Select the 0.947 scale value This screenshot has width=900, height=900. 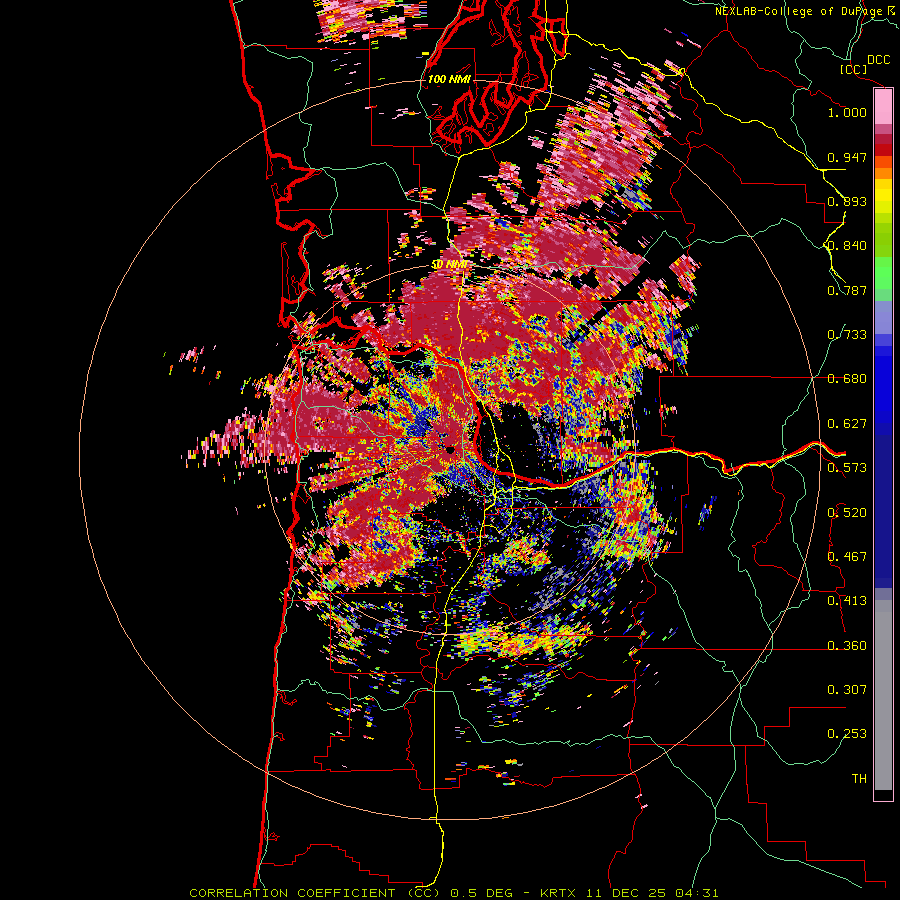tap(847, 157)
